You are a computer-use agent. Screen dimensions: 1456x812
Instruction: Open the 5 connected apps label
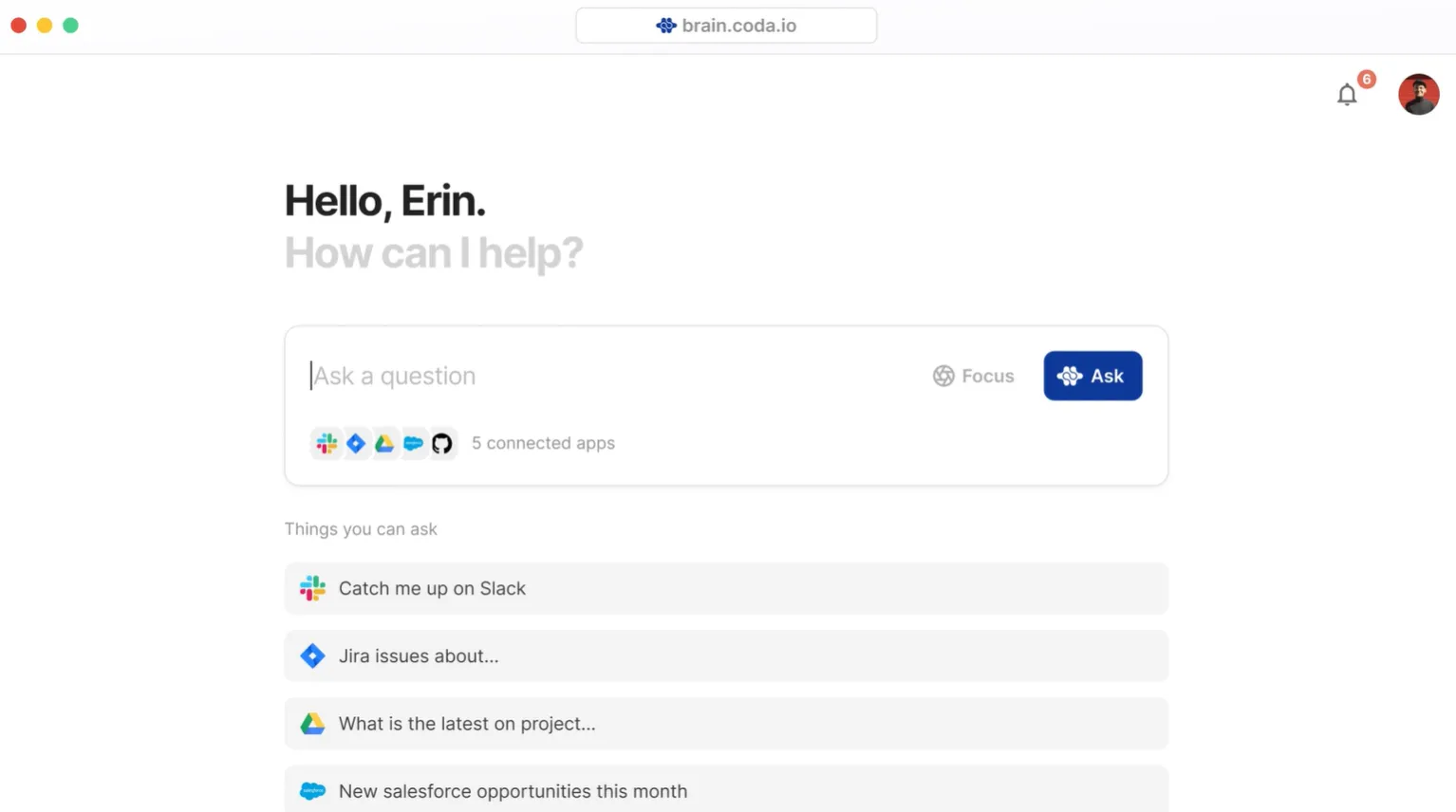543,443
